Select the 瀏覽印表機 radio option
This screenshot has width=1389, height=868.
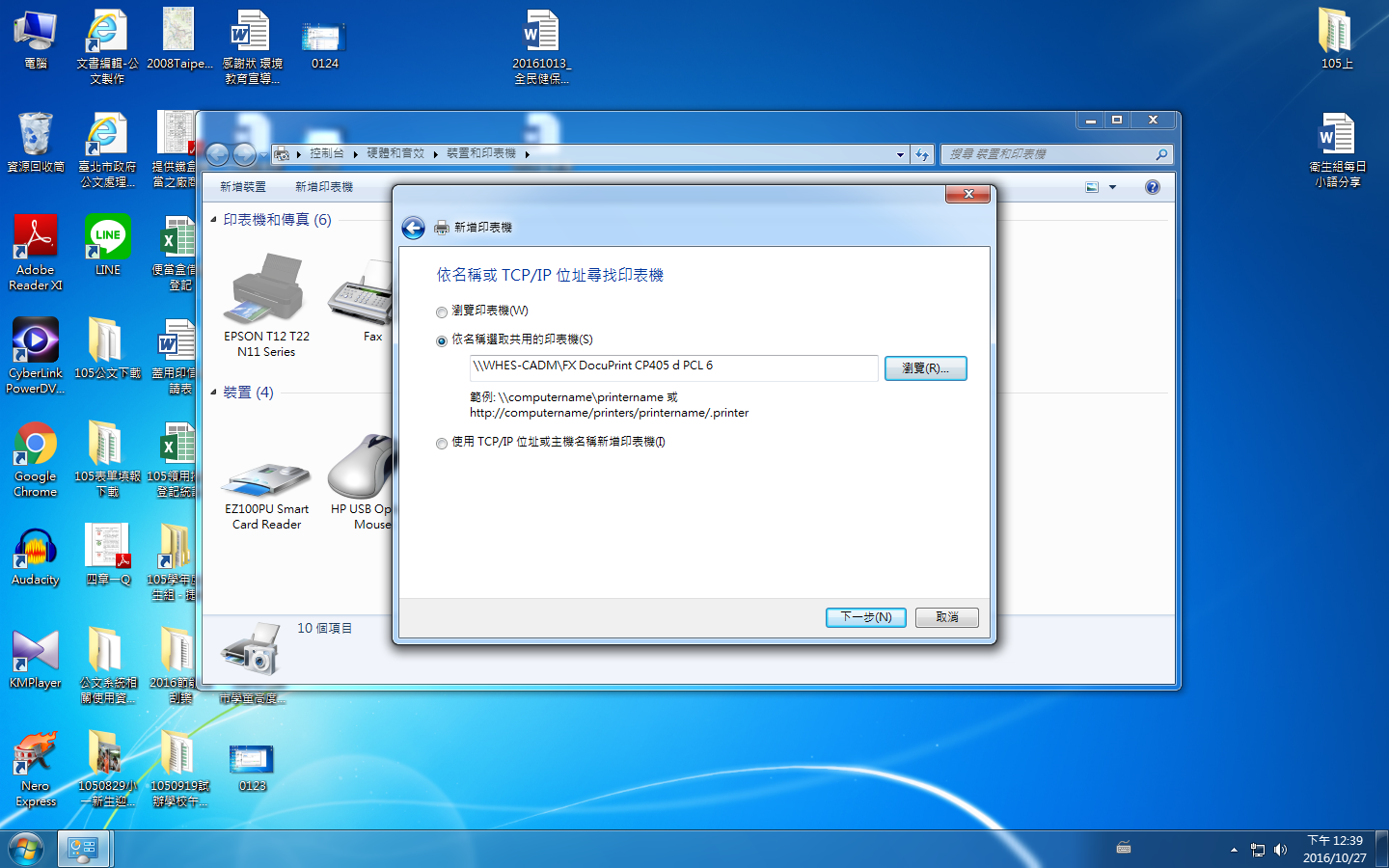pyautogui.click(x=442, y=312)
